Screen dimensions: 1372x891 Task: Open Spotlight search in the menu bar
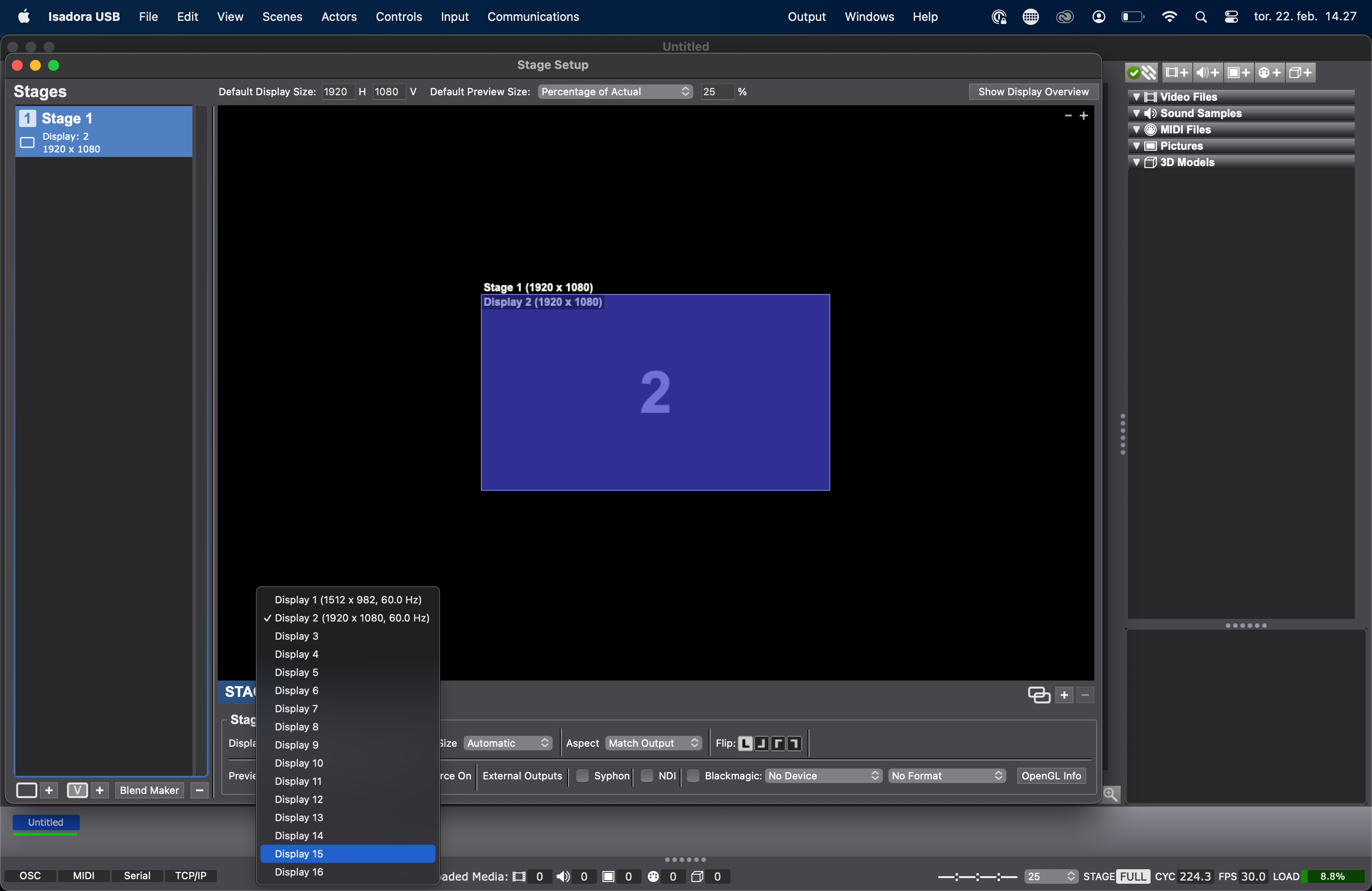(1201, 17)
